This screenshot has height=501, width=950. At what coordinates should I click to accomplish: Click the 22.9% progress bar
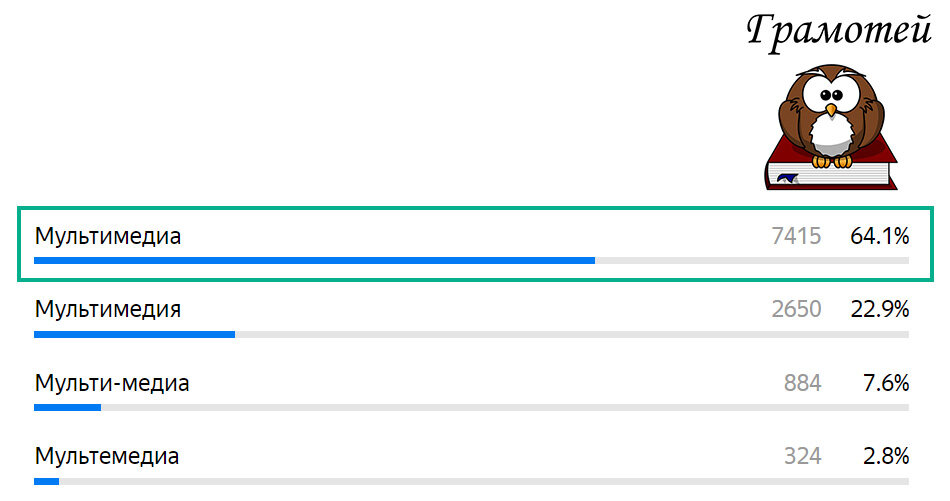tap(471, 334)
